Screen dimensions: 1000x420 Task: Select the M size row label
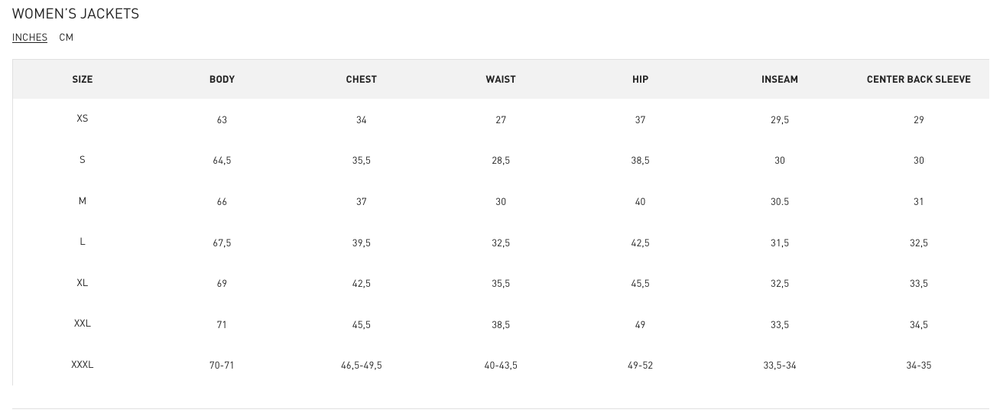(x=82, y=201)
